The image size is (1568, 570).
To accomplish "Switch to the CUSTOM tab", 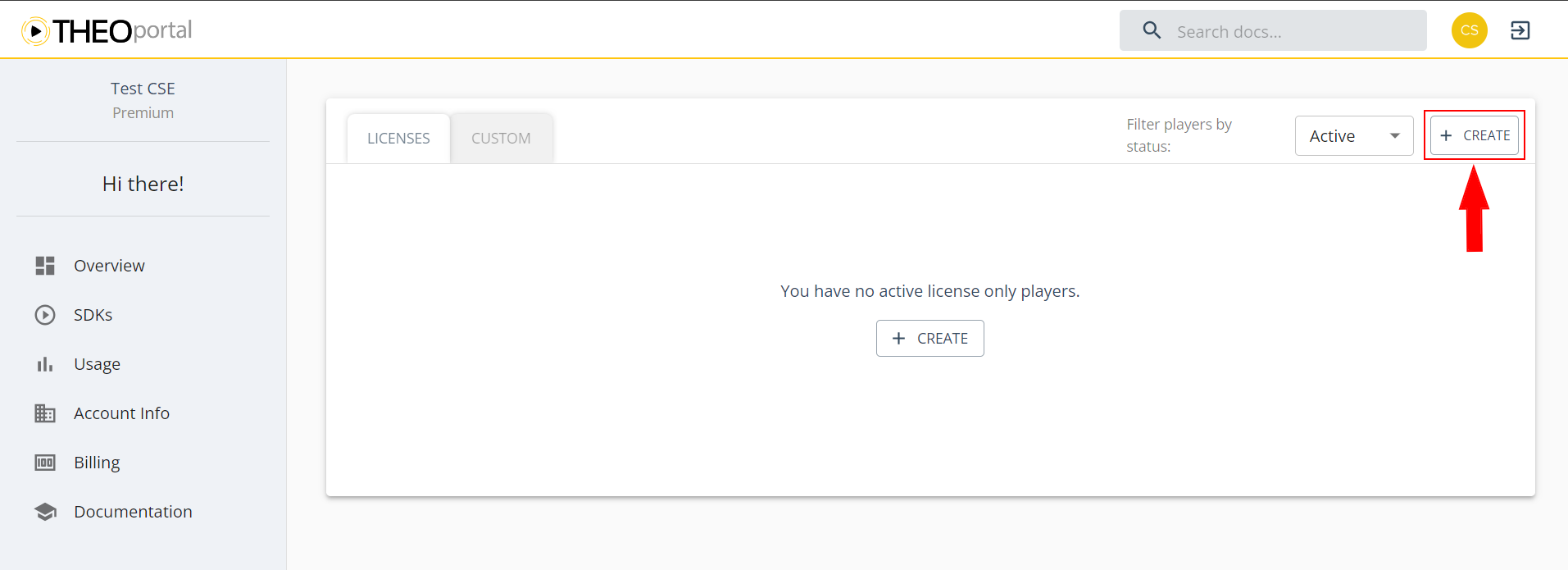I will click(501, 138).
